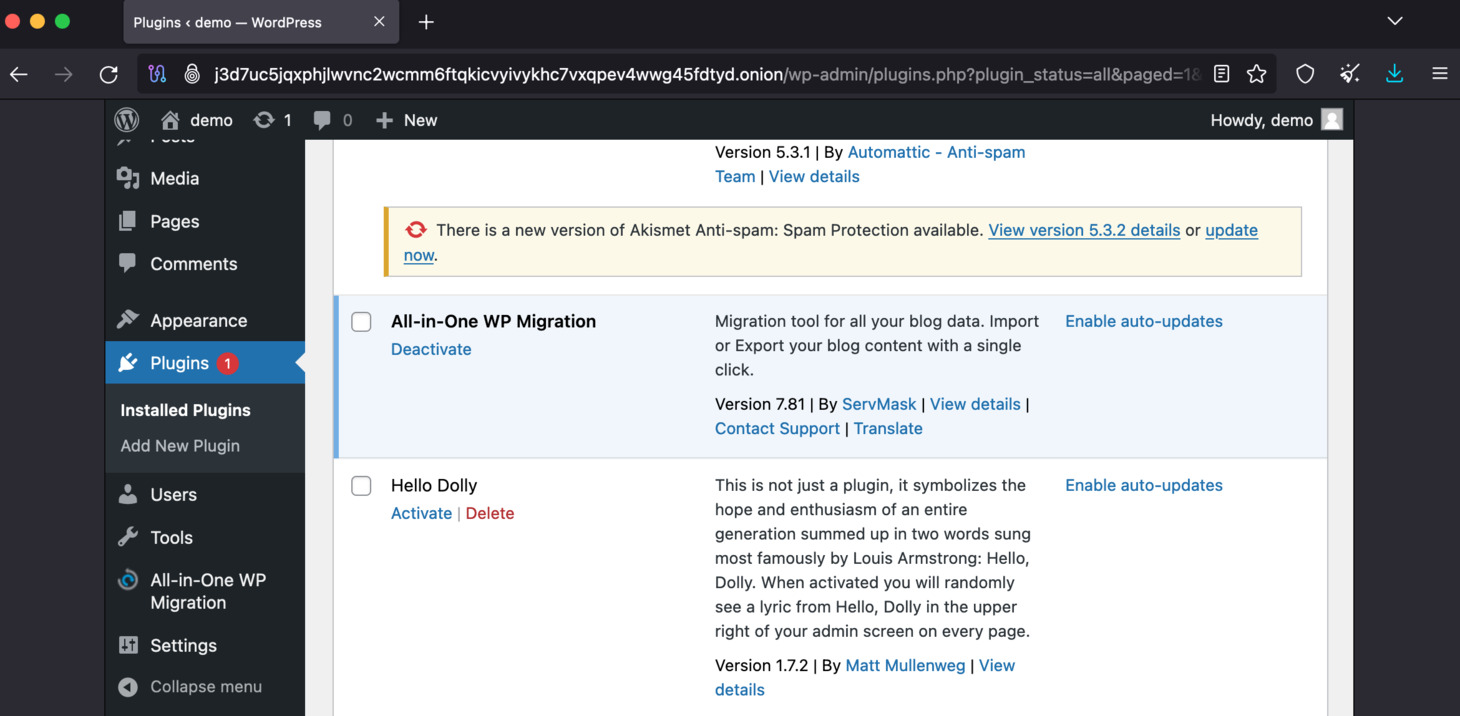The width and height of the screenshot is (1460, 716).
Task: Click the Tor circuit icon in address bar
Action: pos(157,74)
